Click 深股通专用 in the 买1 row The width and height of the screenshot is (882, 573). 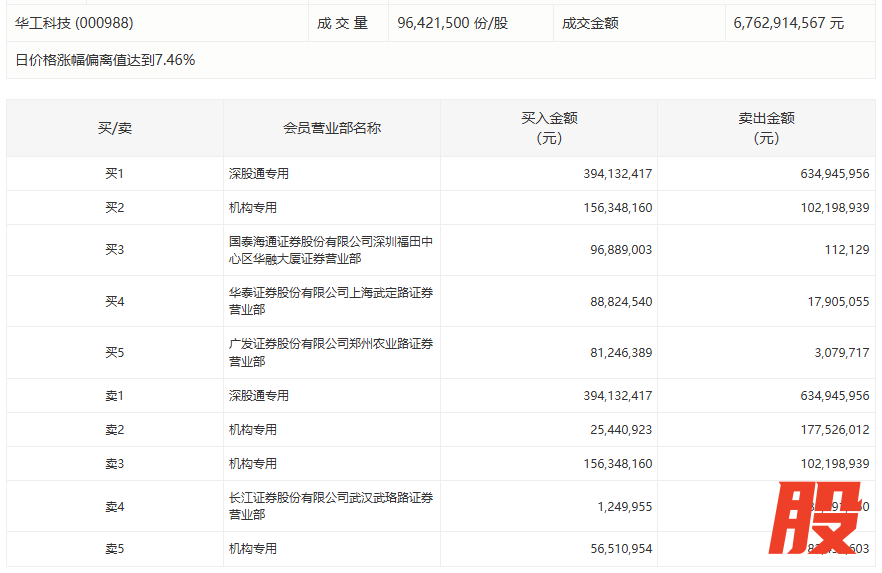pyautogui.click(x=259, y=174)
